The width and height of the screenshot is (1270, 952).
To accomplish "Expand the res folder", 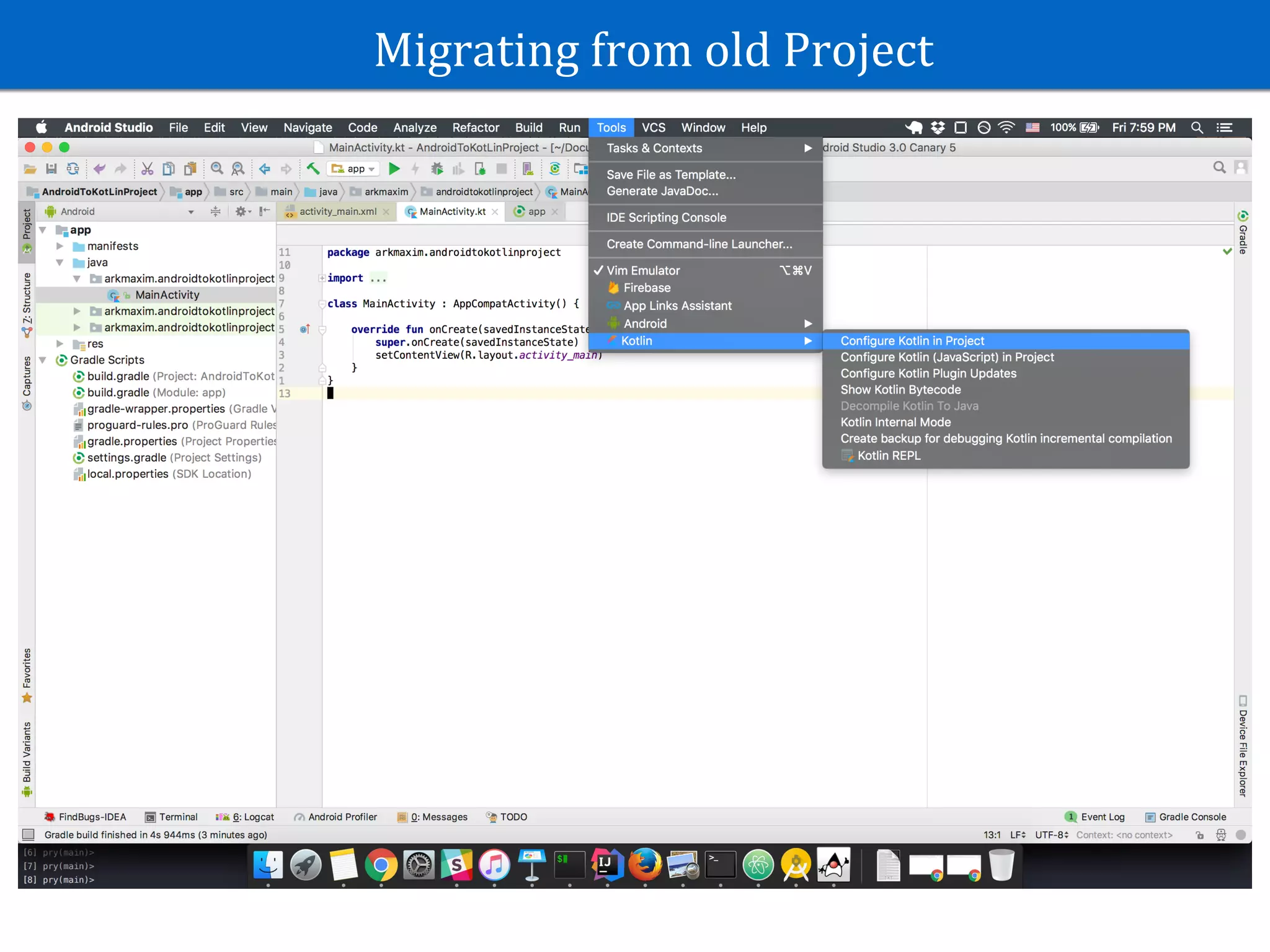I will point(60,343).
